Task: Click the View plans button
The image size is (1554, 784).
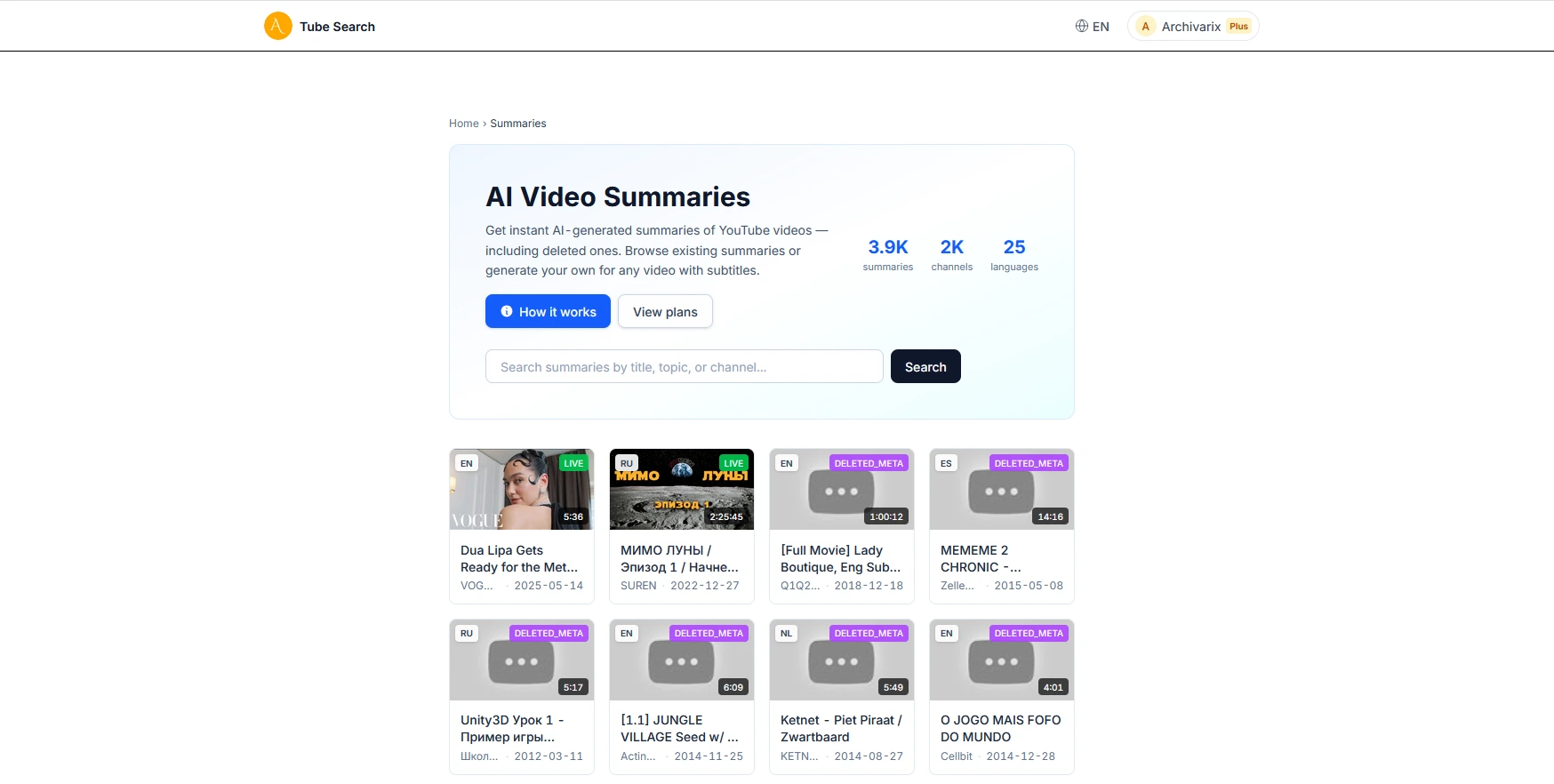Action: (x=665, y=312)
